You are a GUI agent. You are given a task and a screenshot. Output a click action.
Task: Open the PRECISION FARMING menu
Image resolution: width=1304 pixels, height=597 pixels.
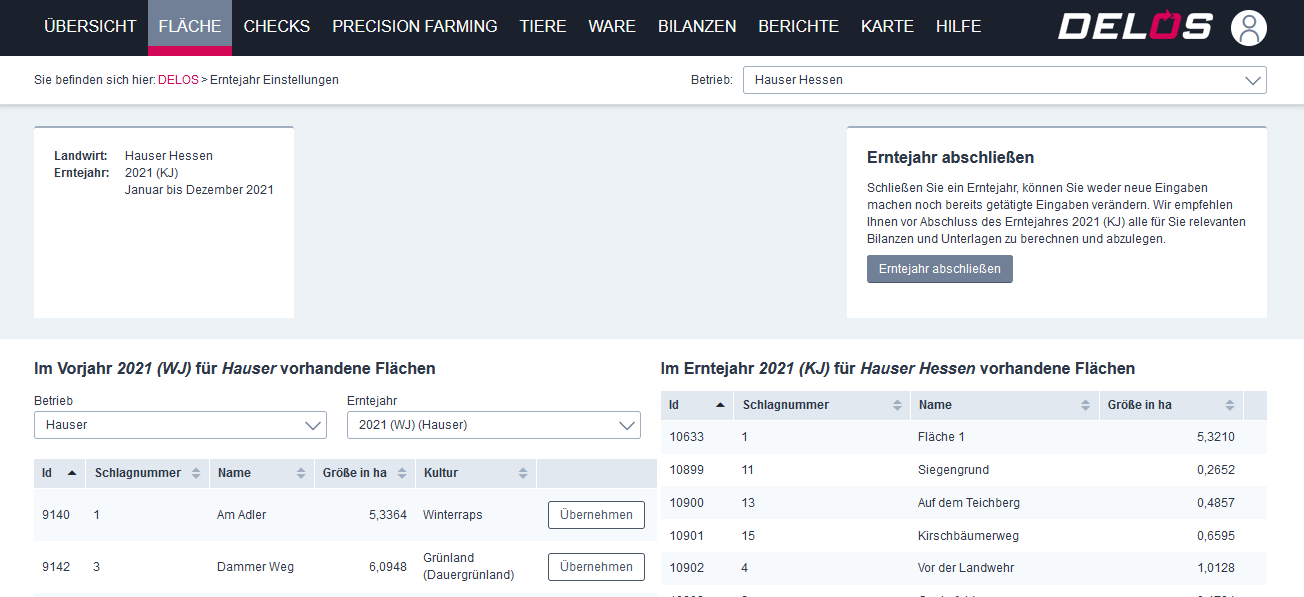(415, 27)
